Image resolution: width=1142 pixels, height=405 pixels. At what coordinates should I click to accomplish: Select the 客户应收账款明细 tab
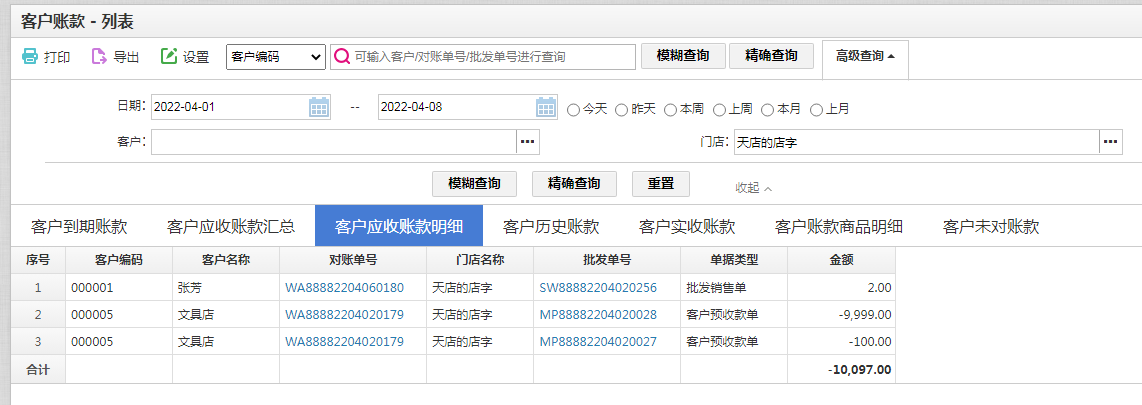click(398, 226)
